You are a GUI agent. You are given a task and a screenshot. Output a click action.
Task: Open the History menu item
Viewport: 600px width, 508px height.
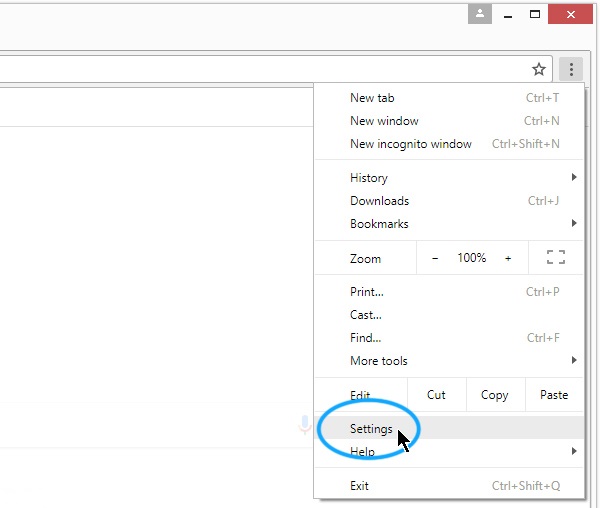[x=449, y=178]
